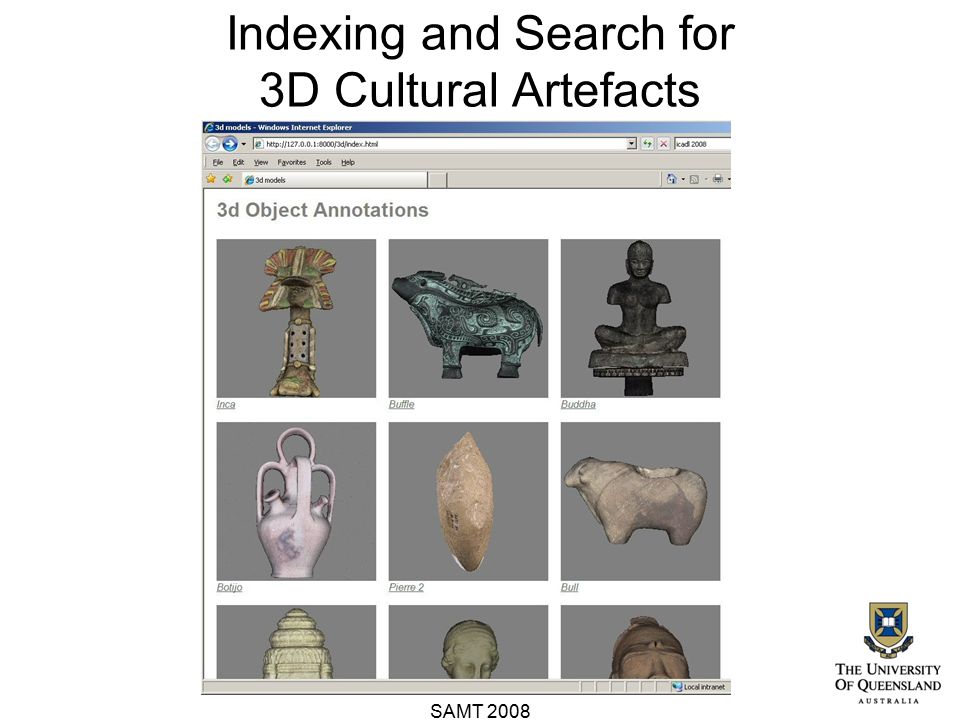Image resolution: width=960 pixels, height=720 pixels.
Task: Click the pale female bust thumbnail in bottom row
Action: point(468,642)
